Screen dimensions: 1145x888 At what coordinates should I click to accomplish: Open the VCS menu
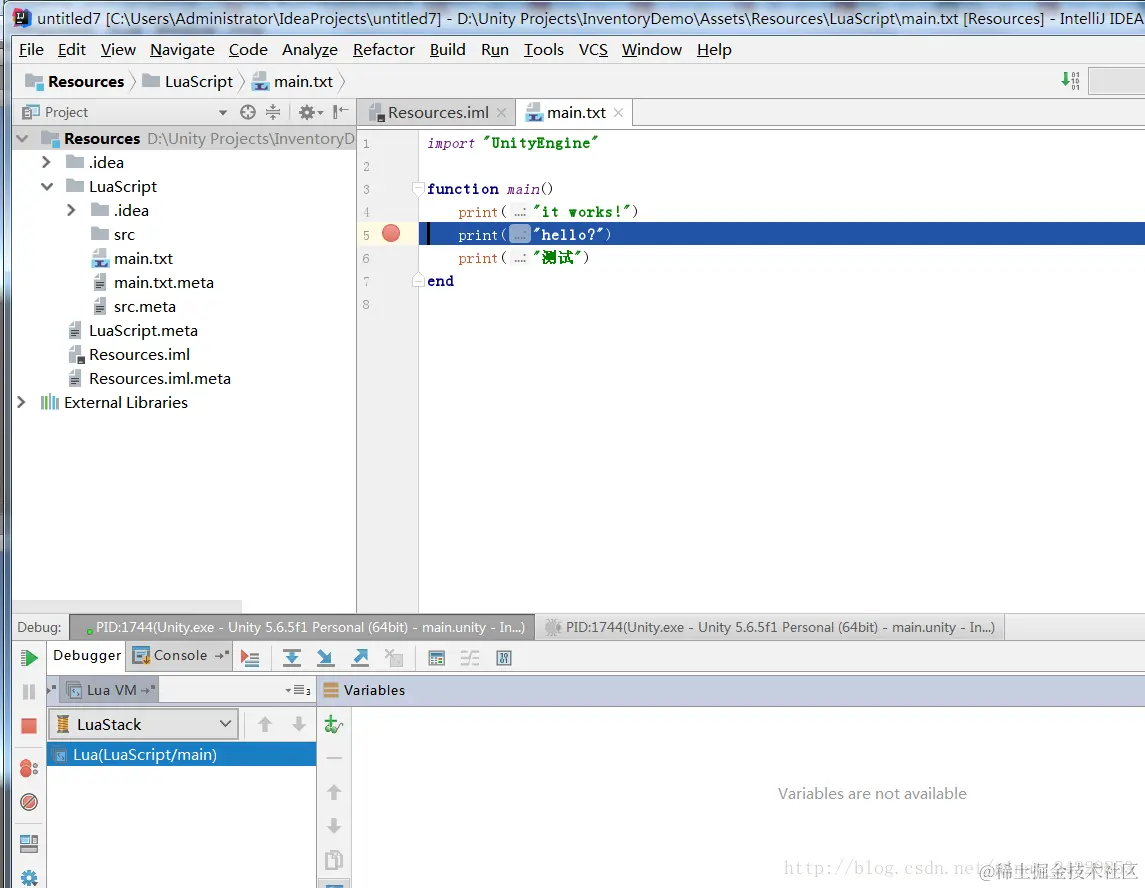point(593,50)
